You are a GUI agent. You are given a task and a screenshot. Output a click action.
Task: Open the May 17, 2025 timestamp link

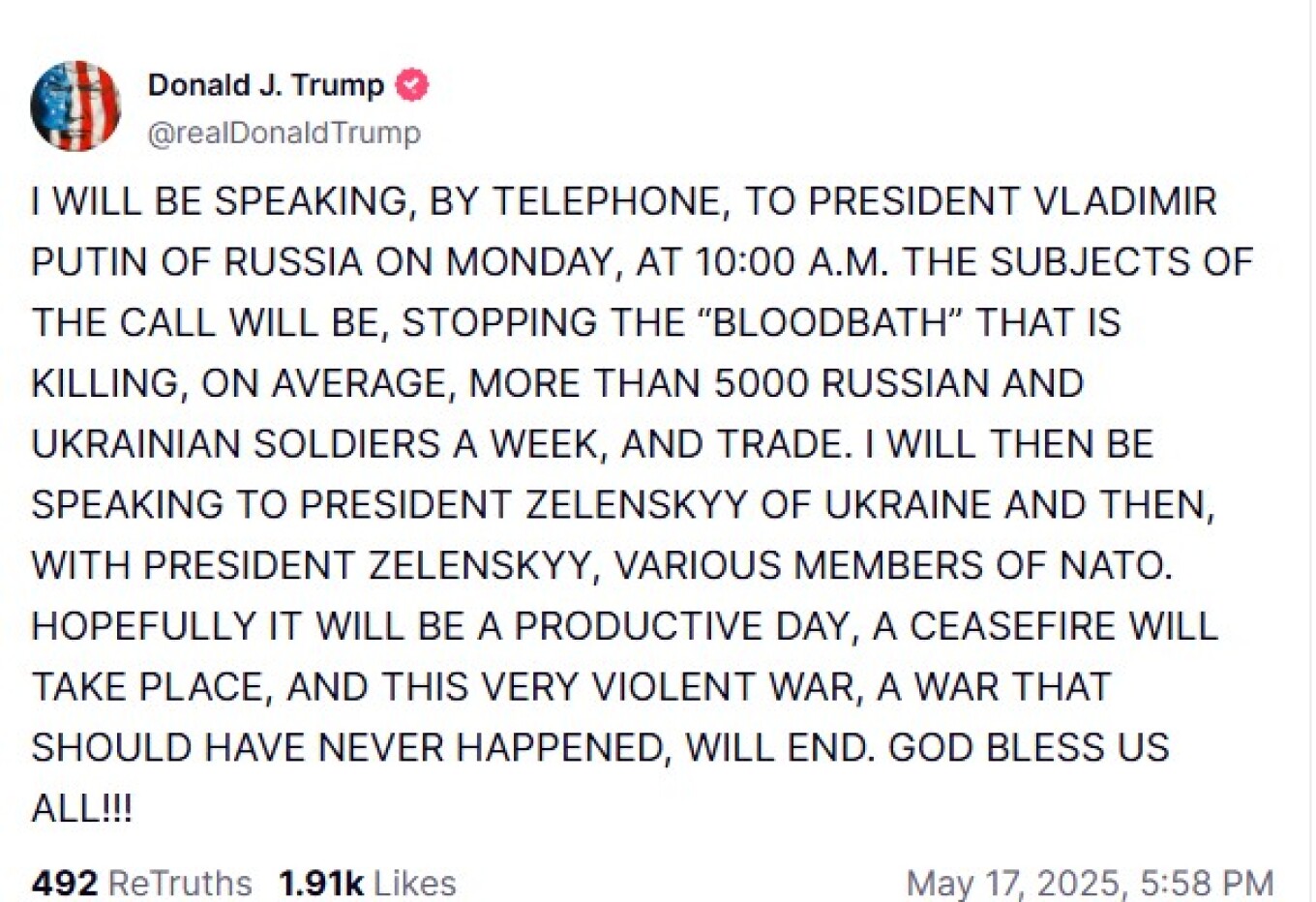click(1090, 883)
